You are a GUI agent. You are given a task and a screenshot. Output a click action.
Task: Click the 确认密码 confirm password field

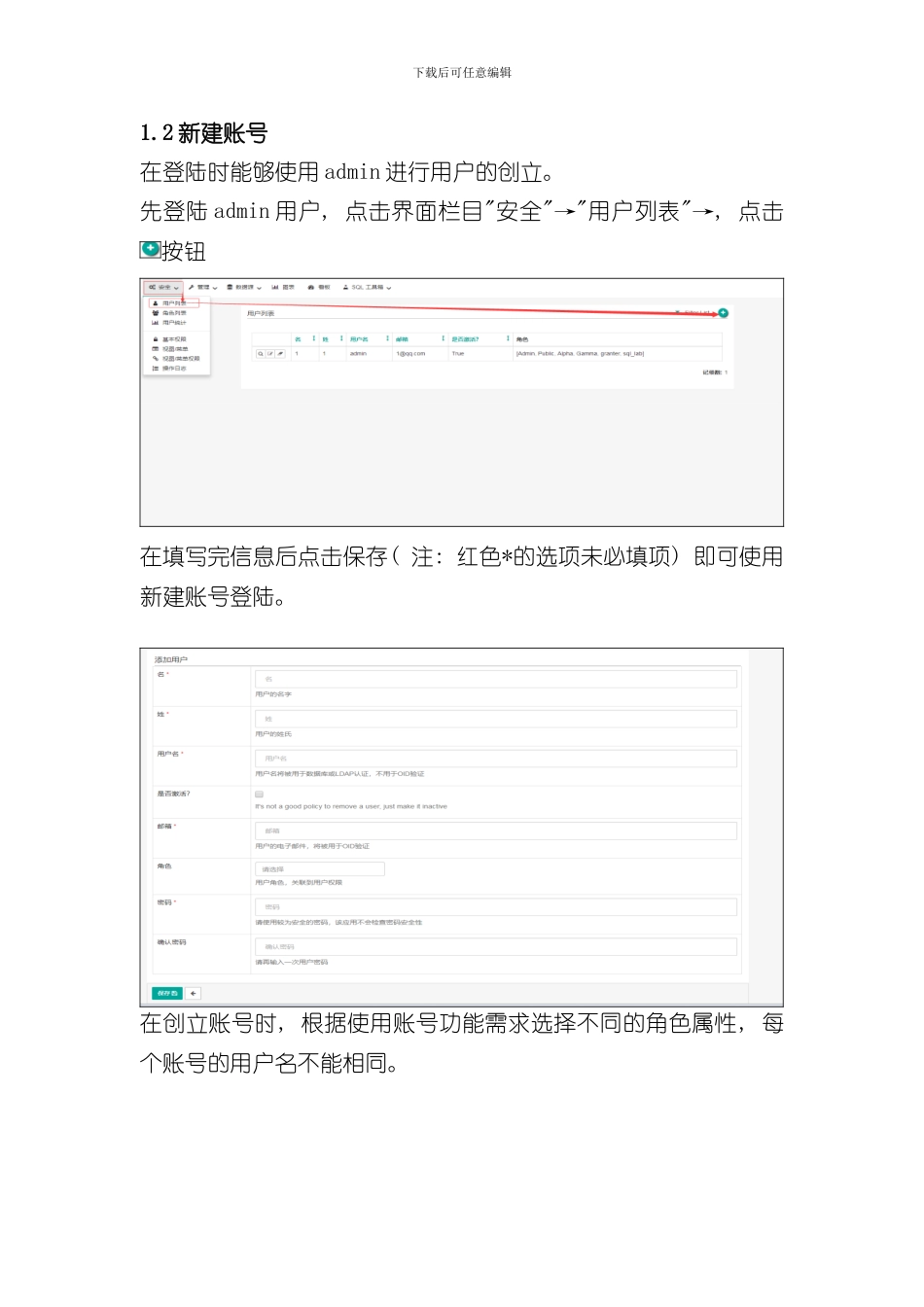pos(496,946)
